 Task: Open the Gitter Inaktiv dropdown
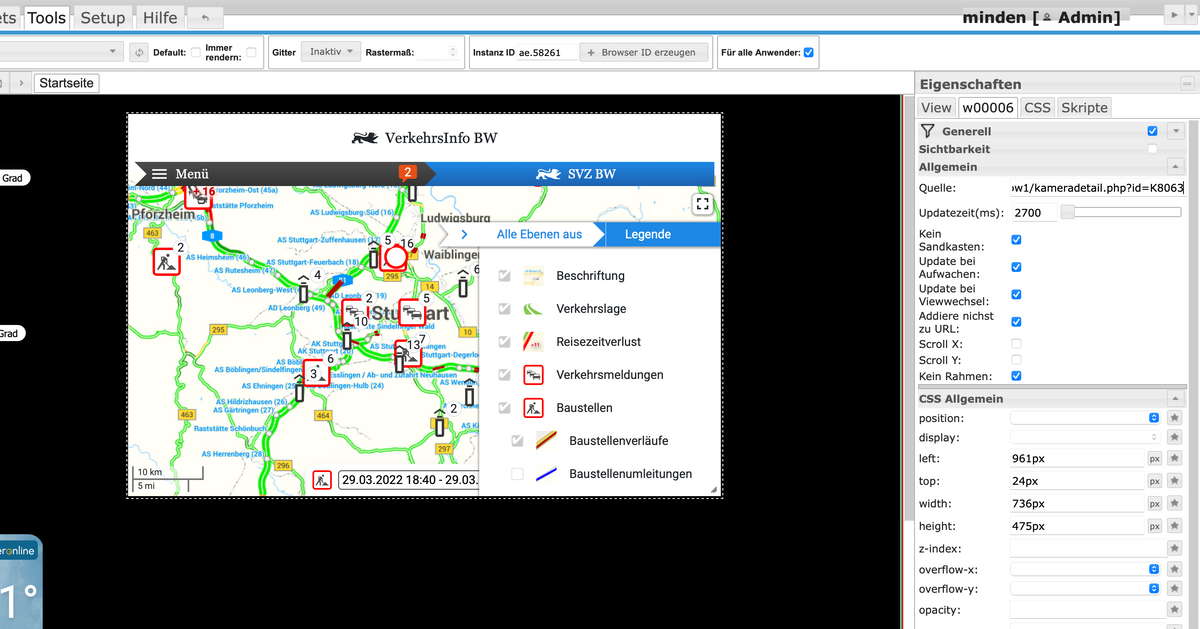click(x=333, y=52)
